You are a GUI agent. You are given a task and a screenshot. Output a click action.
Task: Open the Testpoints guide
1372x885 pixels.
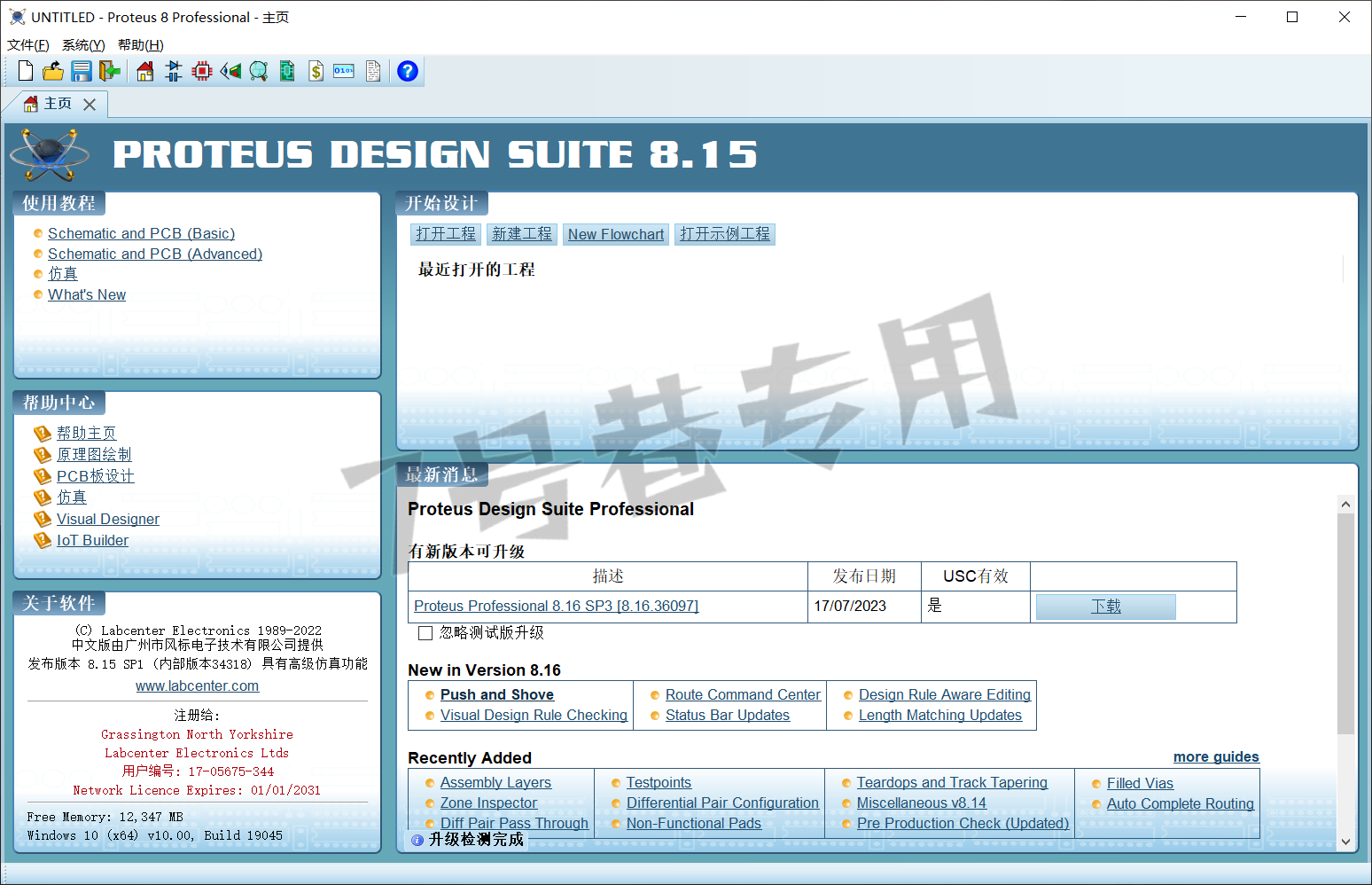point(659,782)
